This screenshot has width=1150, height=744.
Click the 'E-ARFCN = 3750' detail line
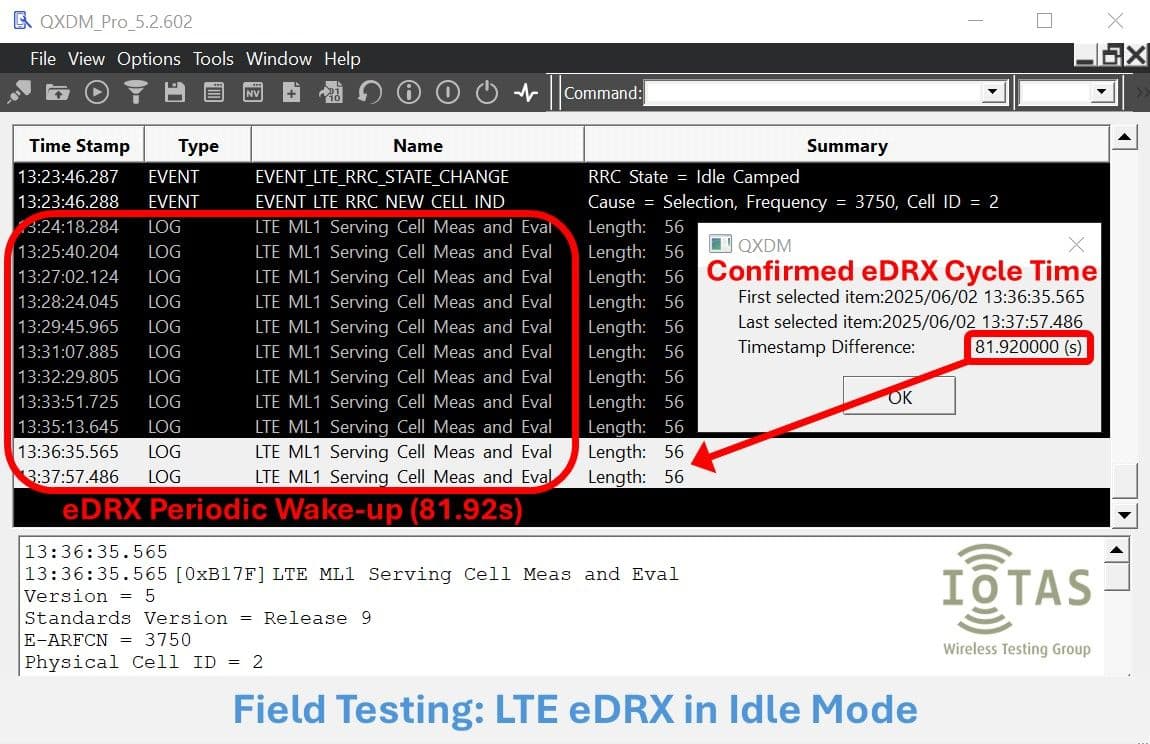[x=108, y=640]
